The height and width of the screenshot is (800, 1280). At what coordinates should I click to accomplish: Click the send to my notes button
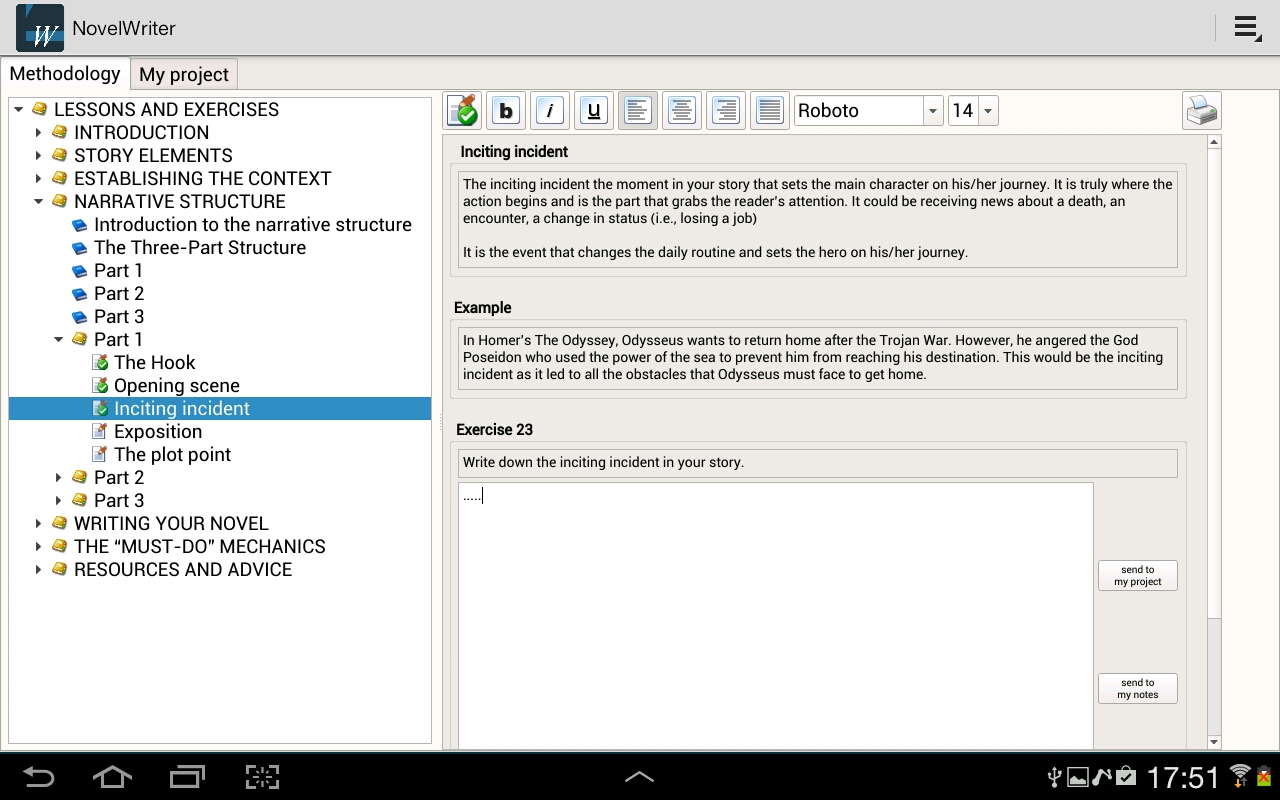[x=1137, y=689]
